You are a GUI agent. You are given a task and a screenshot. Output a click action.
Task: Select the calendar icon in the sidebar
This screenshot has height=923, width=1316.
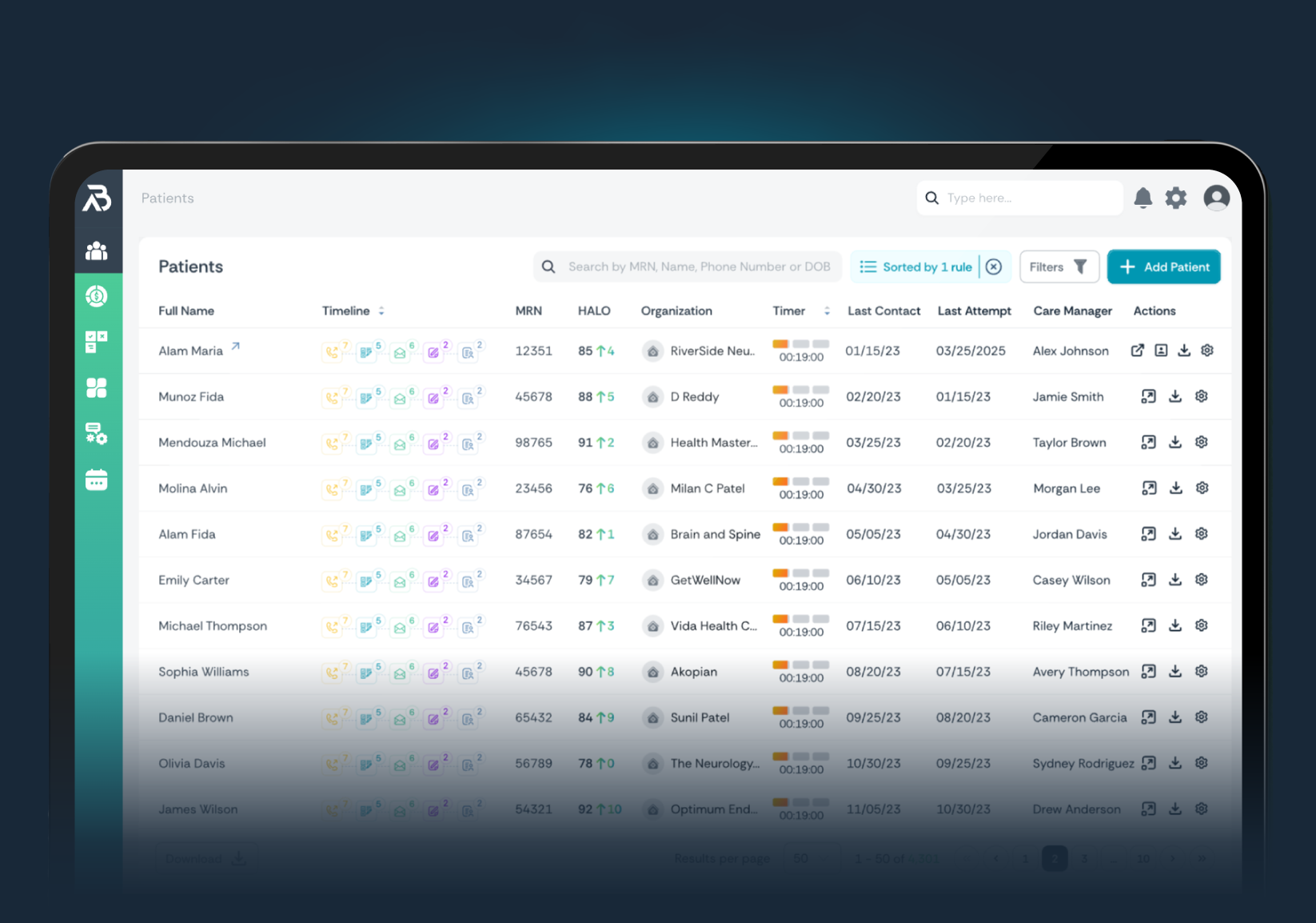click(x=97, y=480)
